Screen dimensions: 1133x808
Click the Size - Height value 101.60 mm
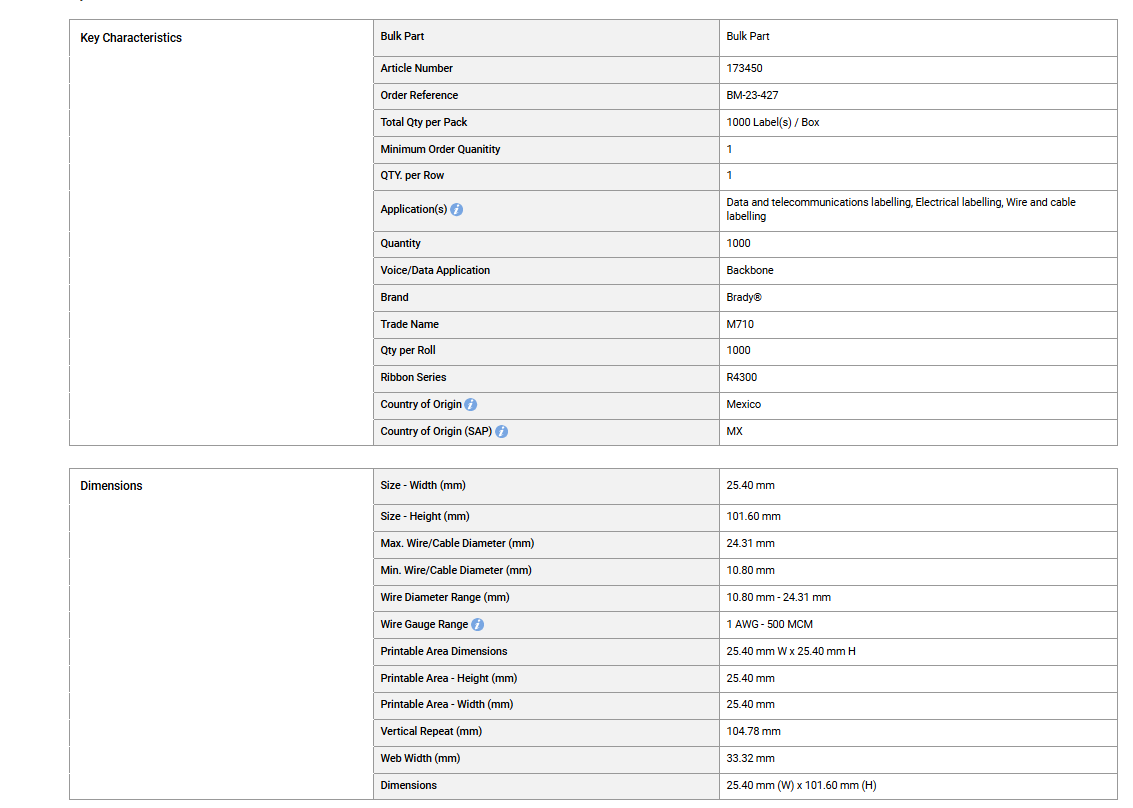point(754,516)
